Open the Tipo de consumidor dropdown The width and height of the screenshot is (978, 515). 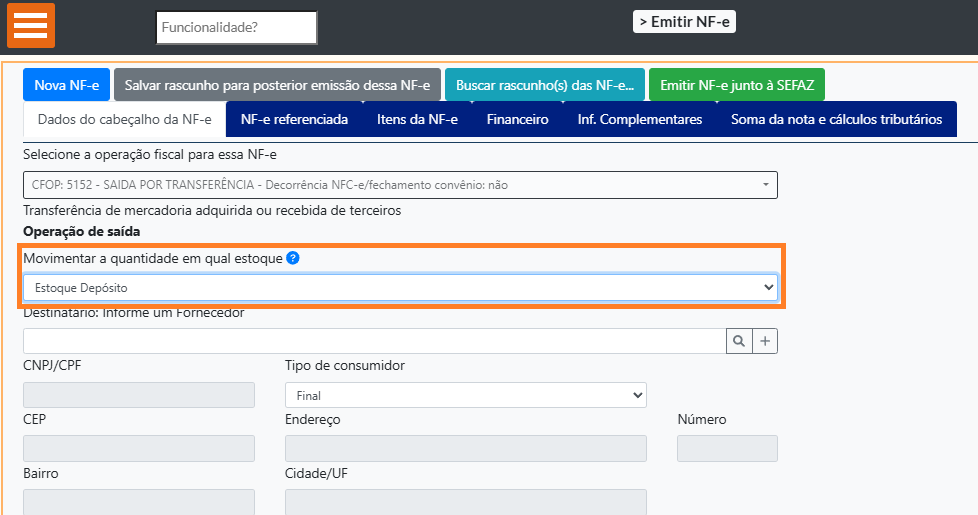(x=465, y=395)
